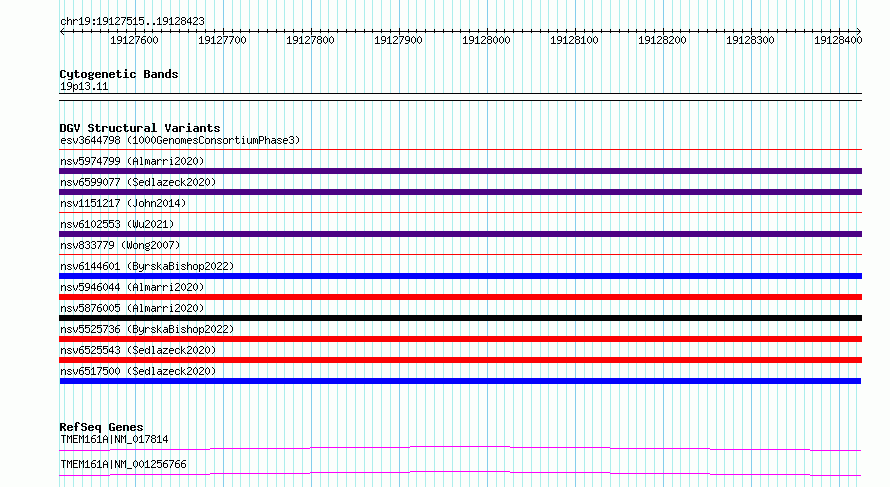Screen dimensions: 890x487
Task: Click the purple bar under nsv6599077
Action: coord(460,192)
